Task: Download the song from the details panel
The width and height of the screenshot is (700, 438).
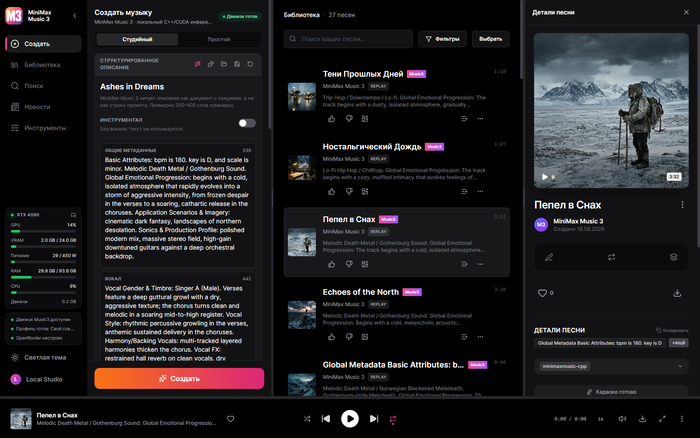Action: 677,293
